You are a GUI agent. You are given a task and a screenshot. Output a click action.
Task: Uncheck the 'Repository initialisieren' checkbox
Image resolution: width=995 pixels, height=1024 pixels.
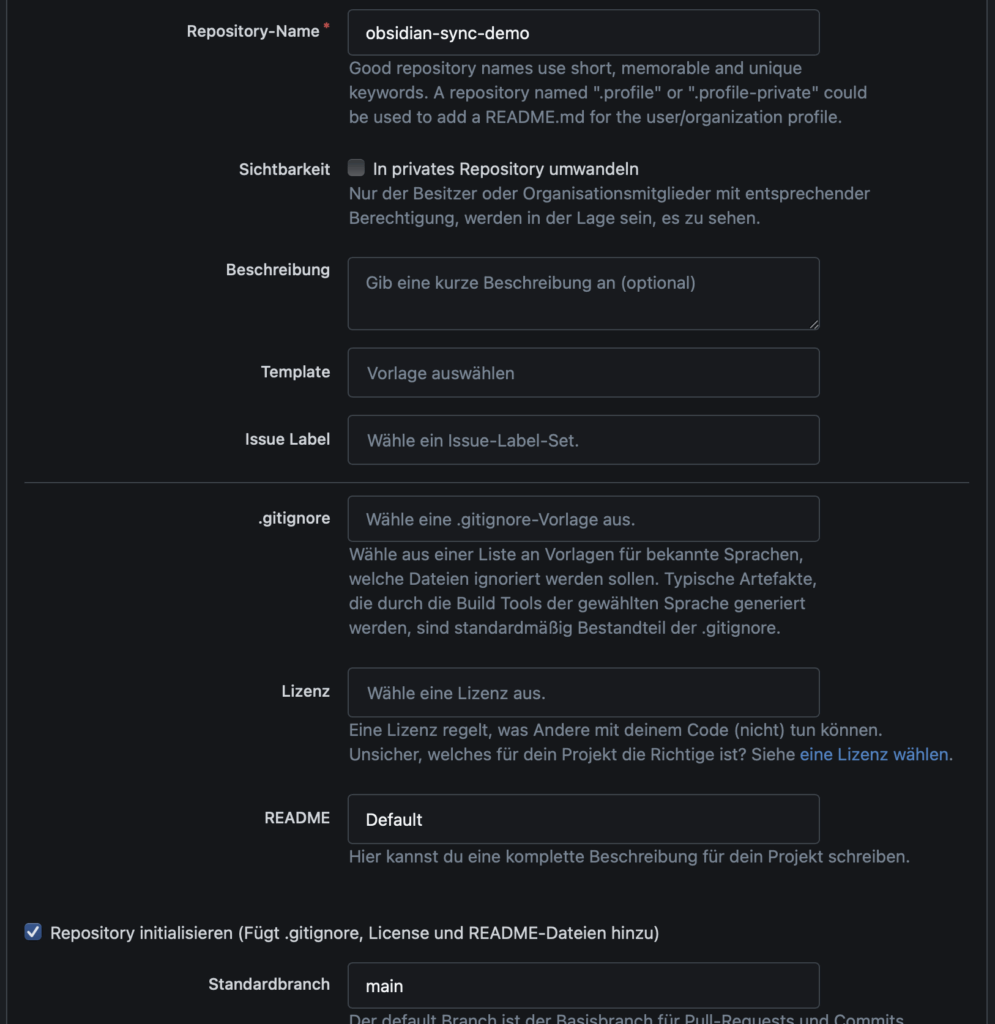point(33,933)
